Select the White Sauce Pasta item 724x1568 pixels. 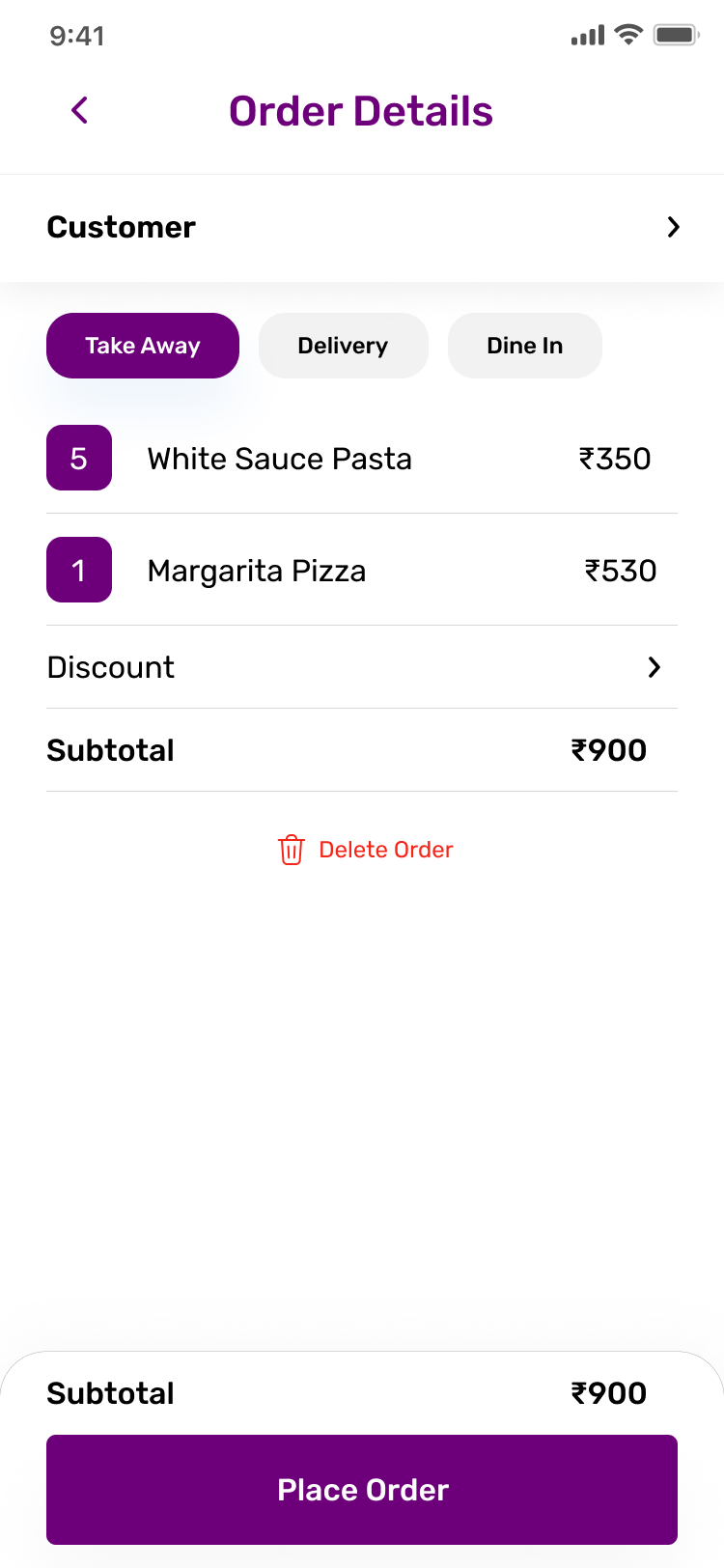pos(279,459)
